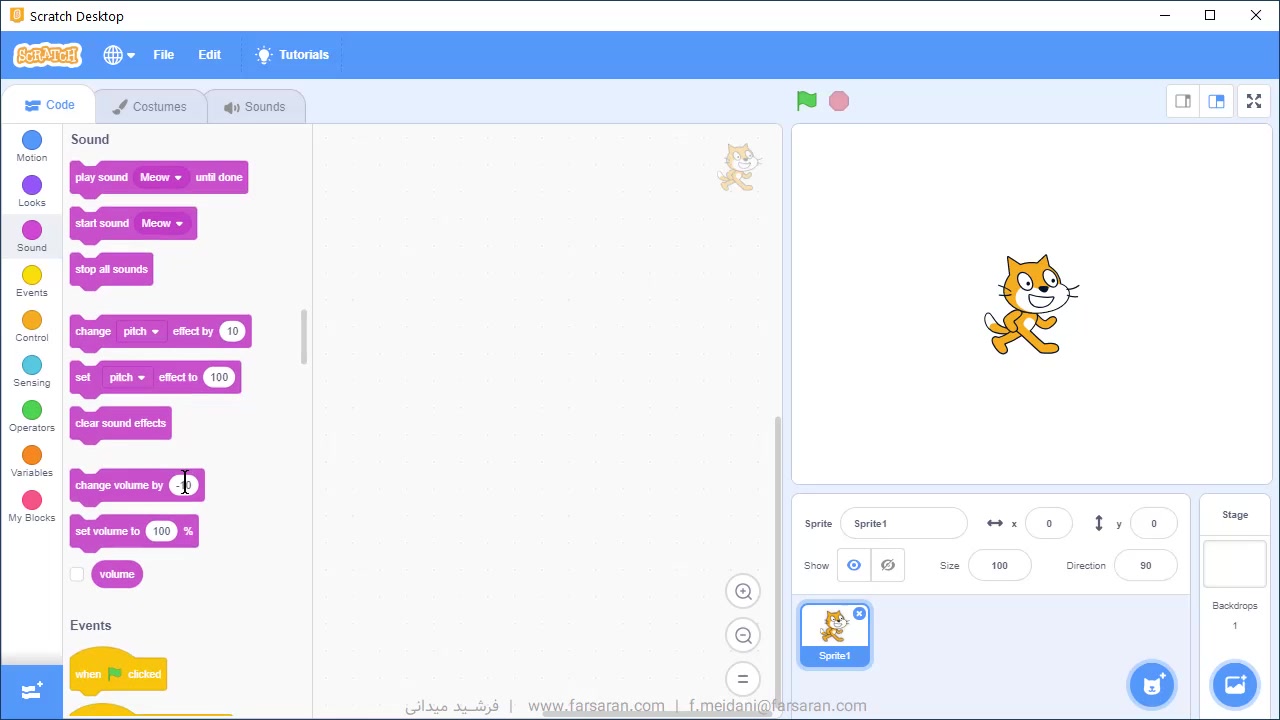Image resolution: width=1280 pixels, height=720 pixels.
Task: Switch to the Code tab
Action: click(49, 105)
